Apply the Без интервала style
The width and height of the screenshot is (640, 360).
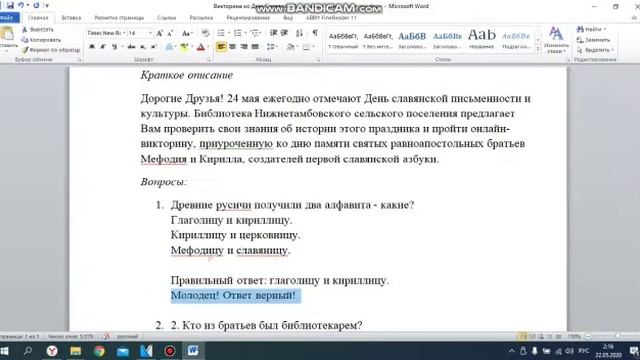378,40
